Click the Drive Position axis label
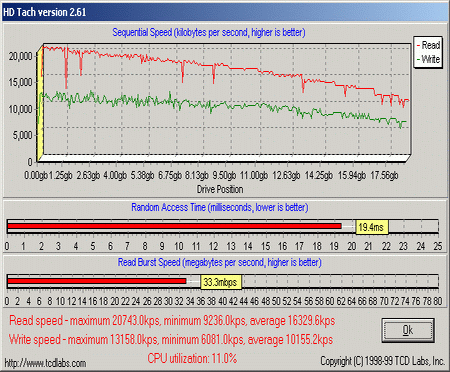 (x=220, y=189)
